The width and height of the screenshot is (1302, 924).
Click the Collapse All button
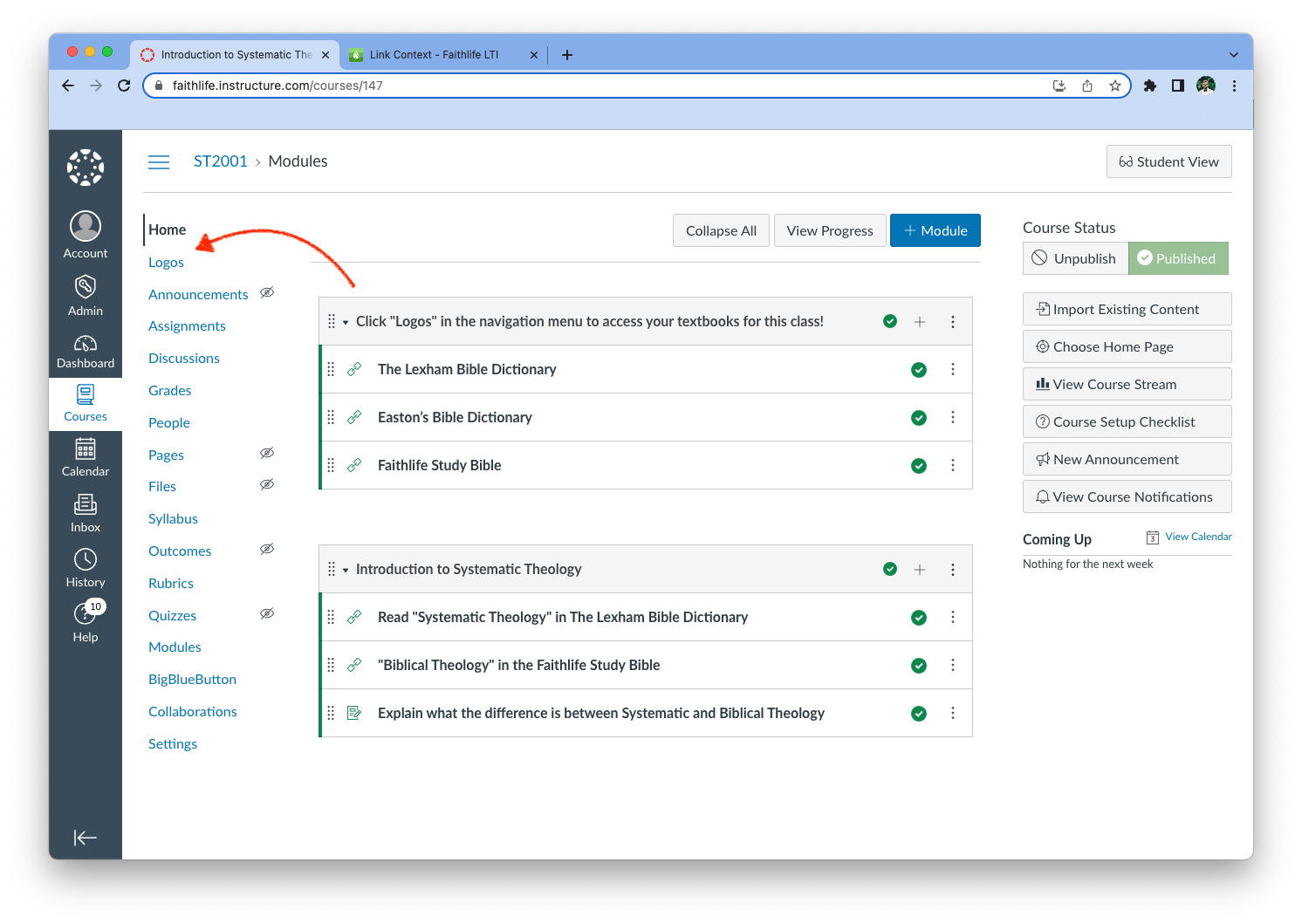721,230
